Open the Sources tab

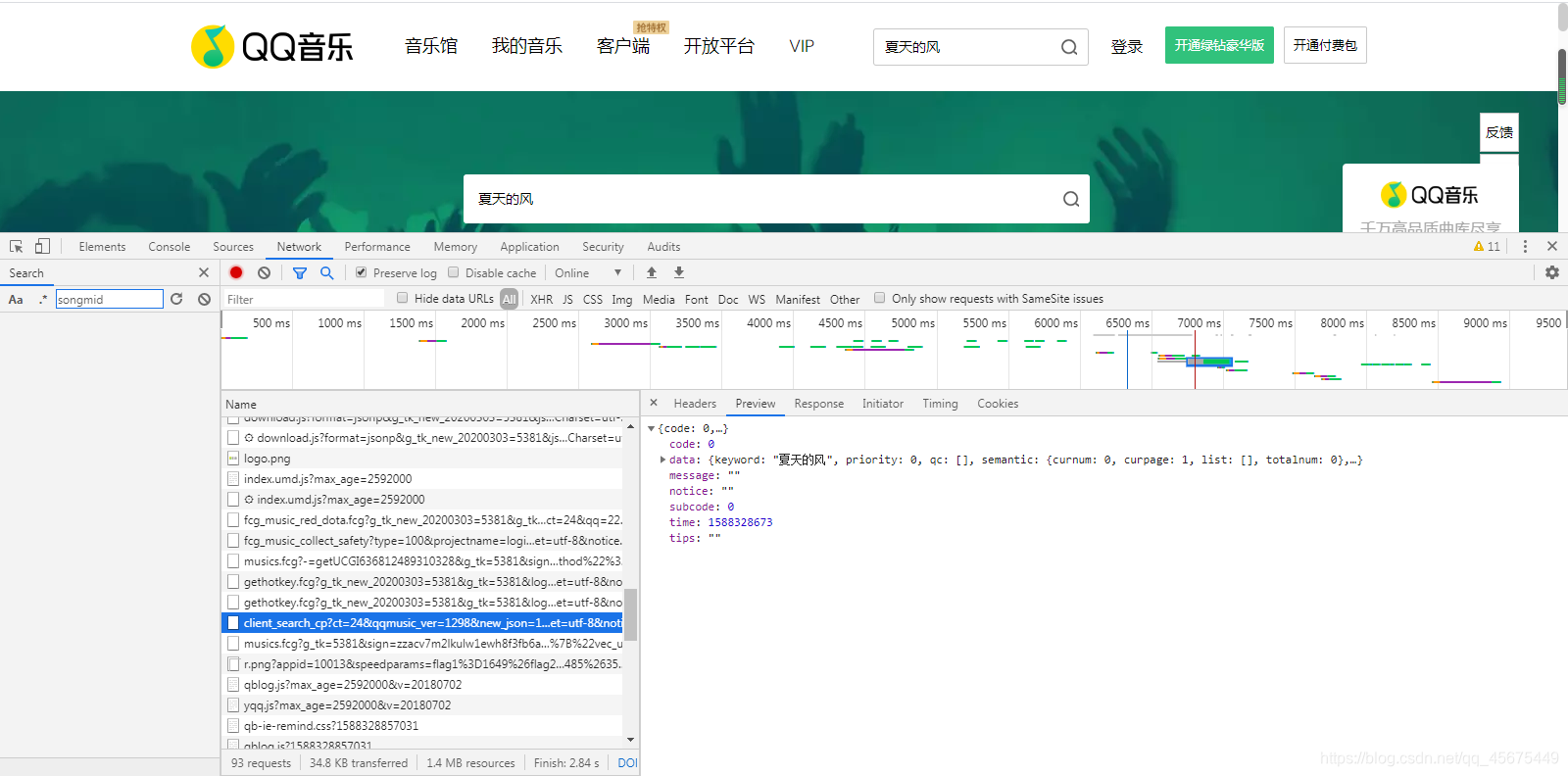(233, 247)
